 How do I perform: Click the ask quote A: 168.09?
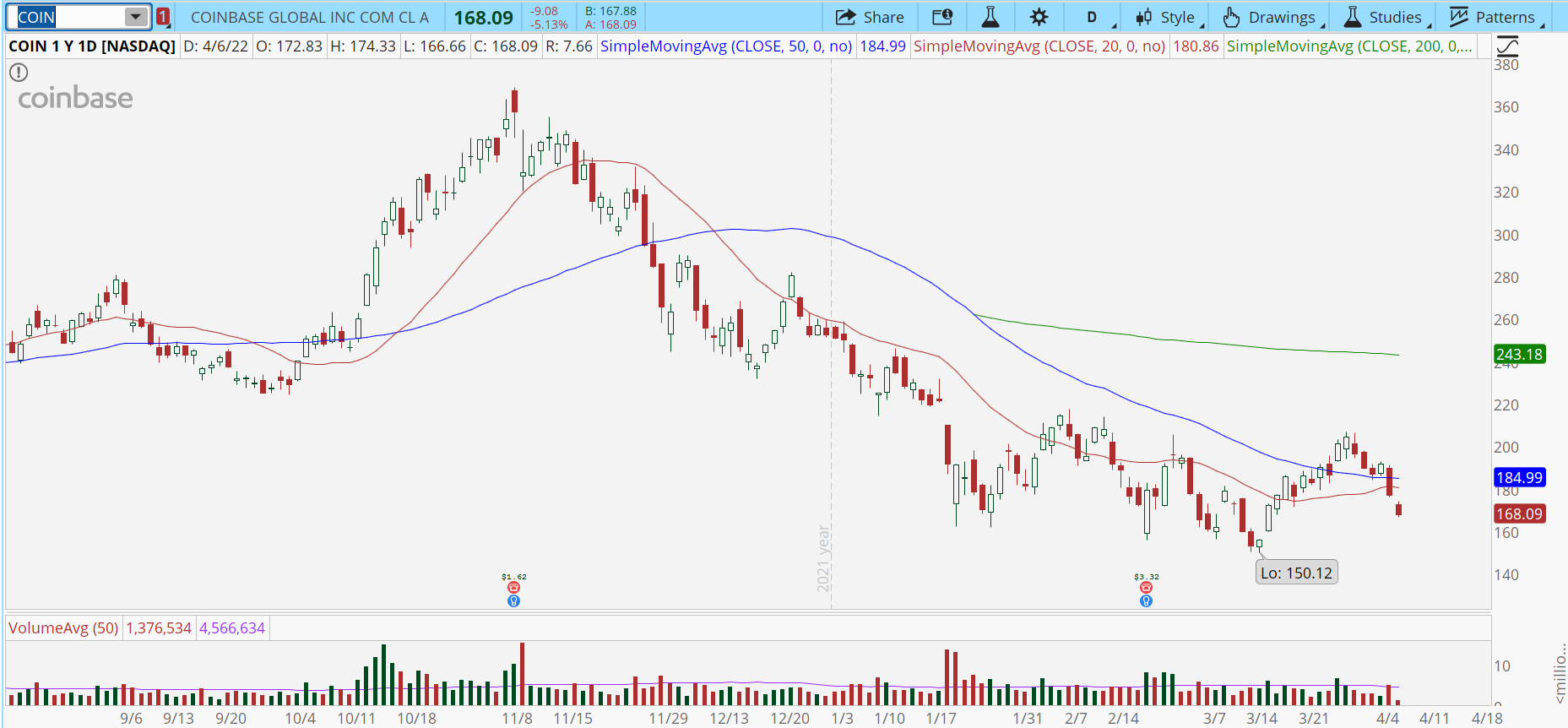610,24
